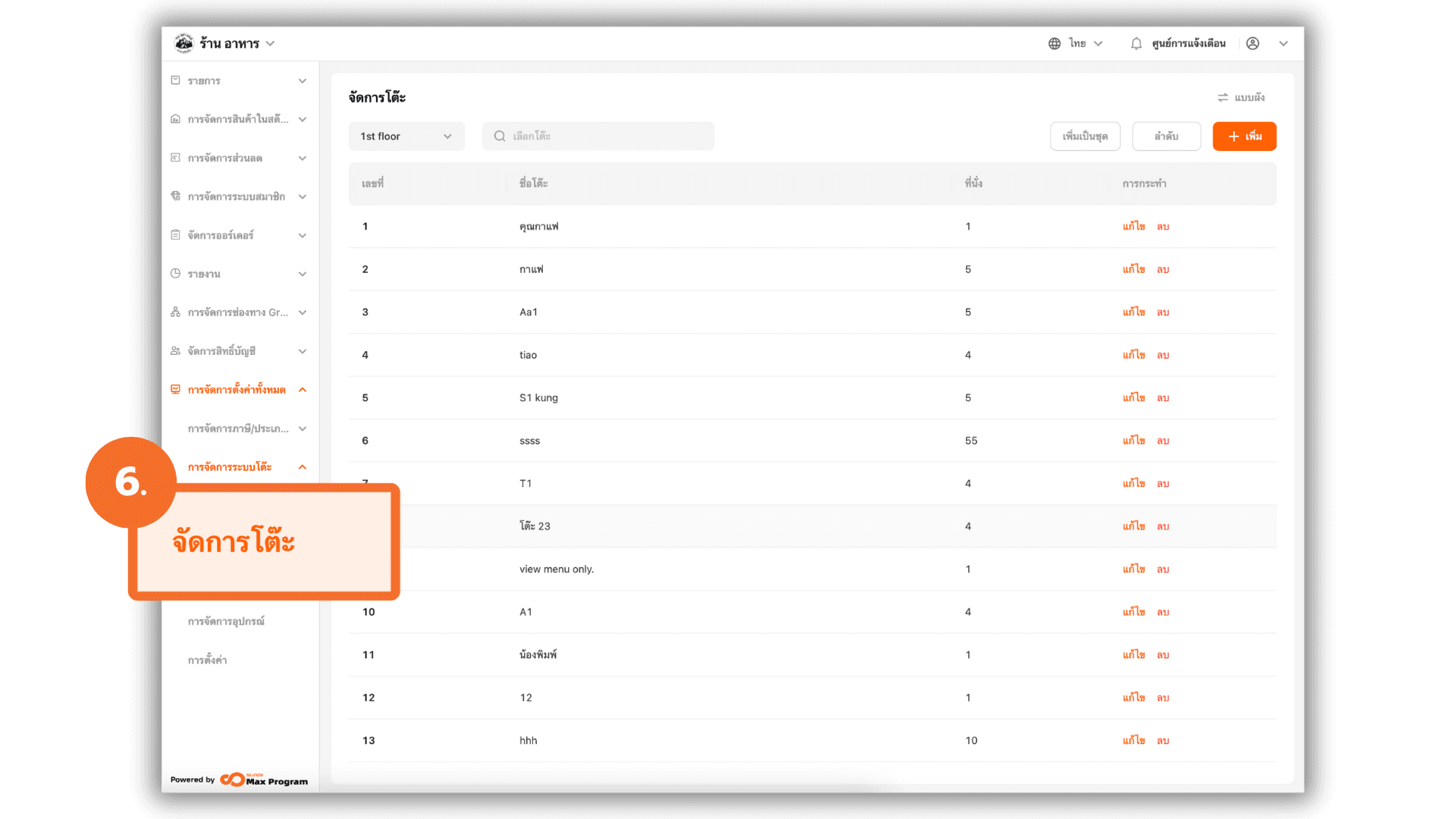
Task: Open the 1st floor dropdown
Action: (406, 136)
